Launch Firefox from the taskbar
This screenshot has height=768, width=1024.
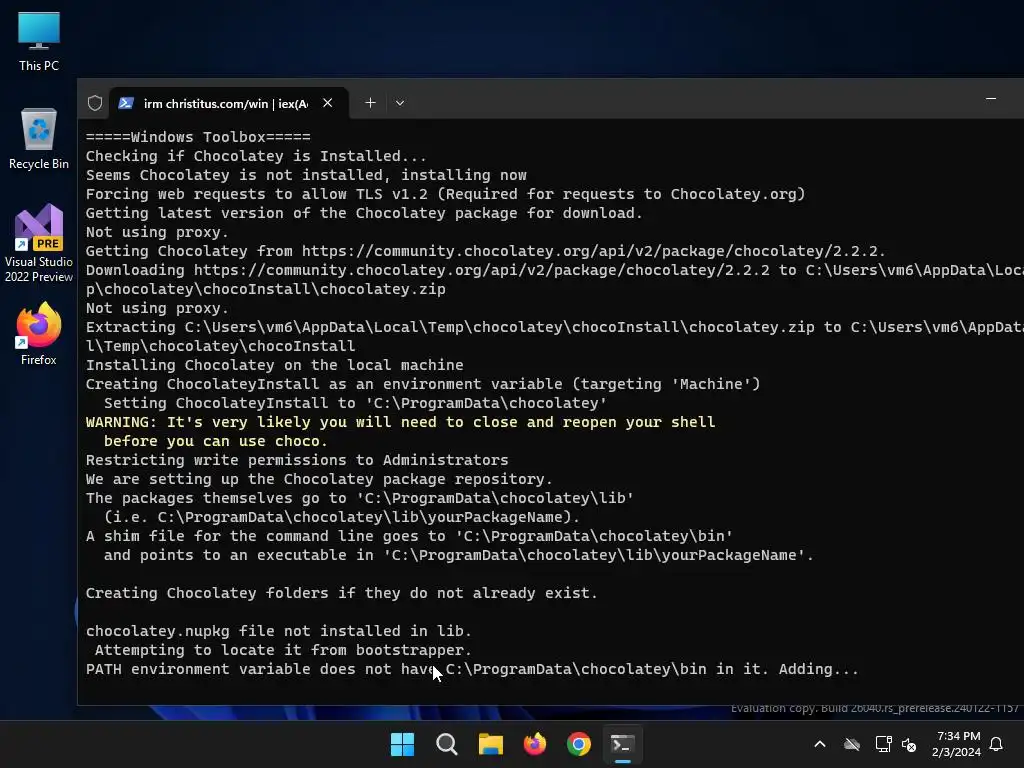(x=535, y=744)
